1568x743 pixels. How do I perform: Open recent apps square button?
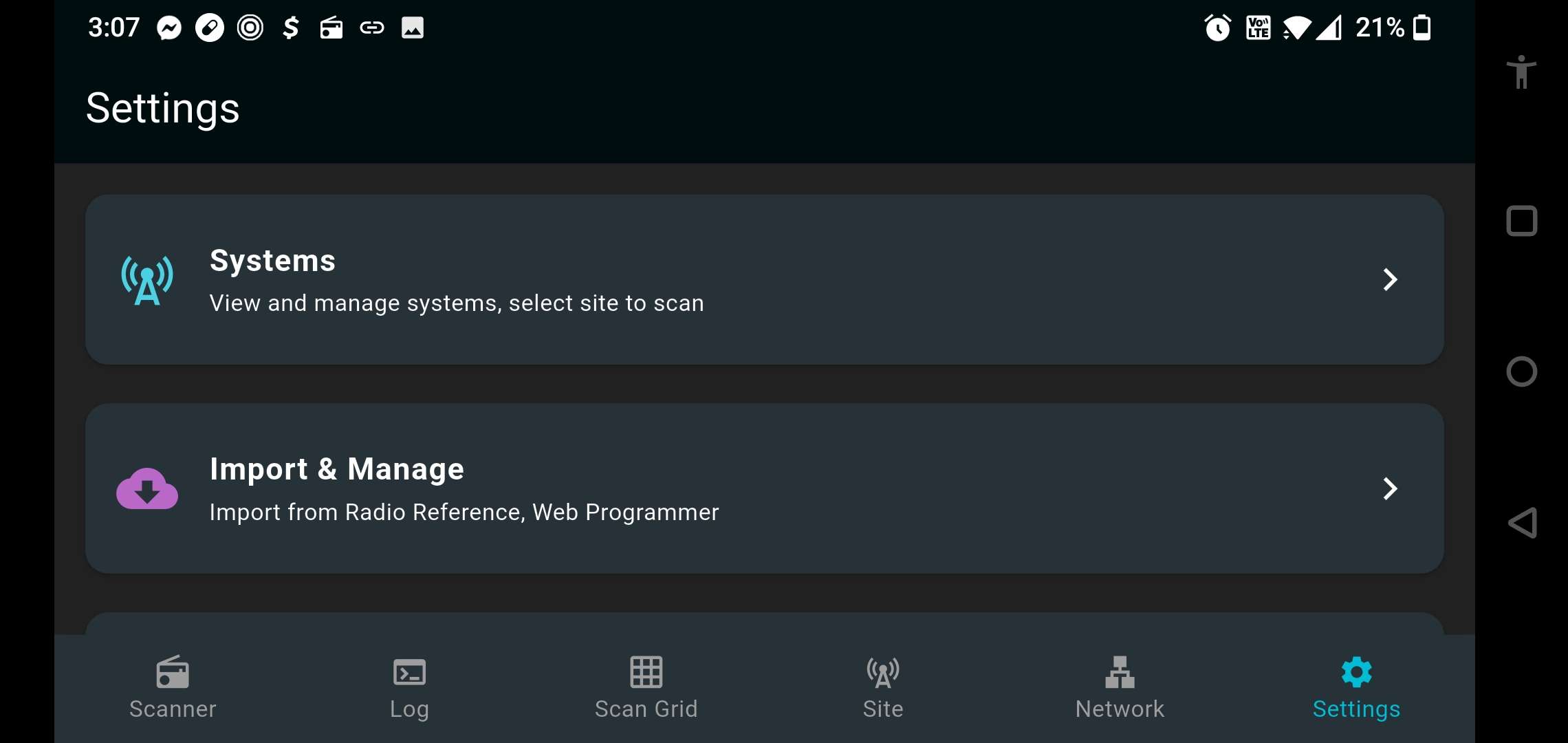pyautogui.click(x=1521, y=222)
